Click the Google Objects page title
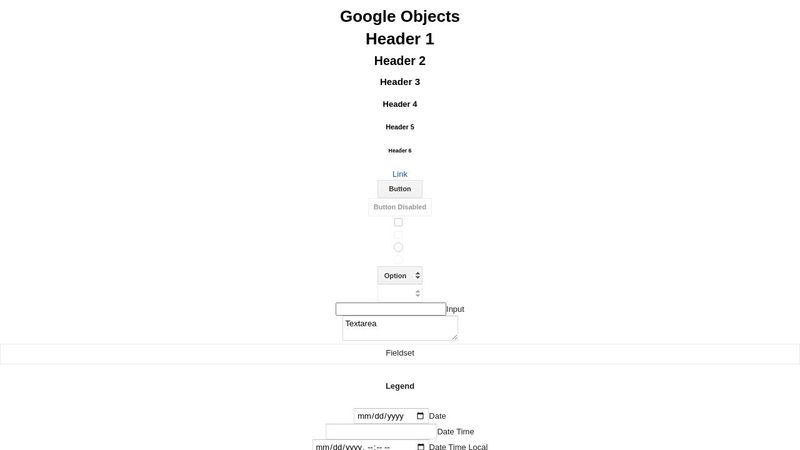This screenshot has height=450, width=800. (400, 16)
